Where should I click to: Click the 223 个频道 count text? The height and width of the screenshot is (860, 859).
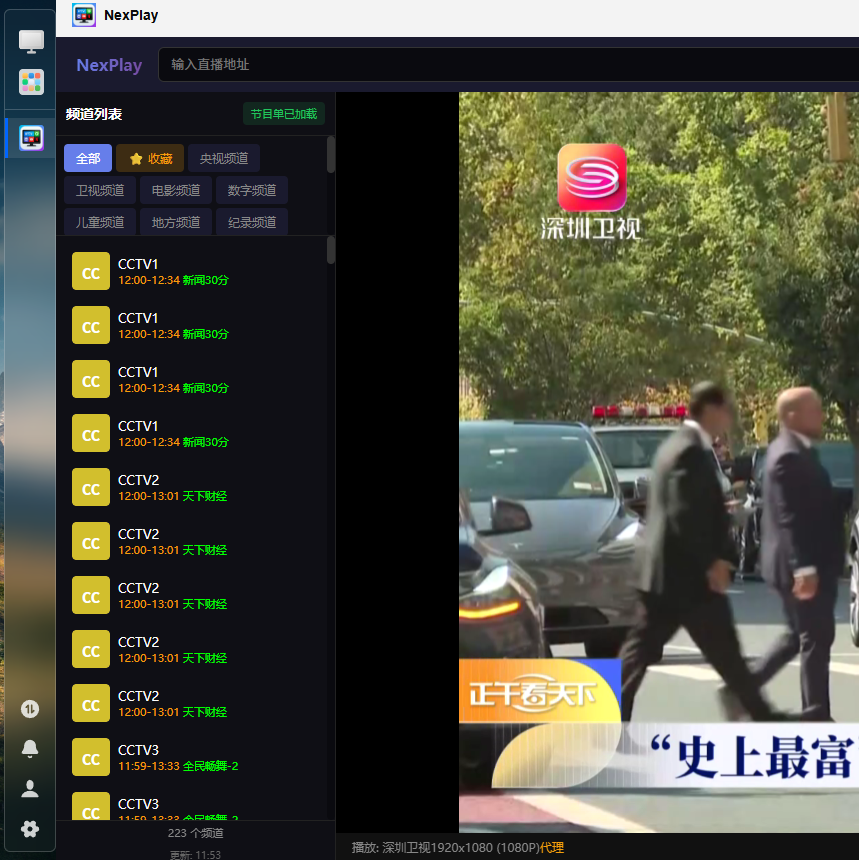pyautogui.click(x=195, y=833)
